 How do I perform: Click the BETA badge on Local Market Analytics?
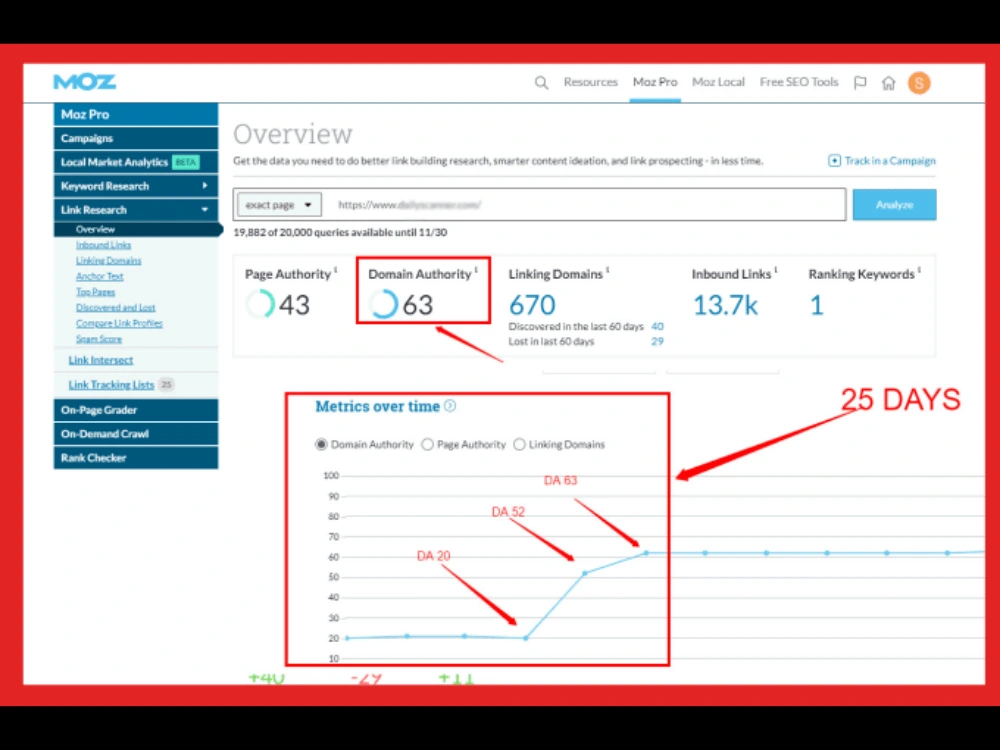click(186, 162)
